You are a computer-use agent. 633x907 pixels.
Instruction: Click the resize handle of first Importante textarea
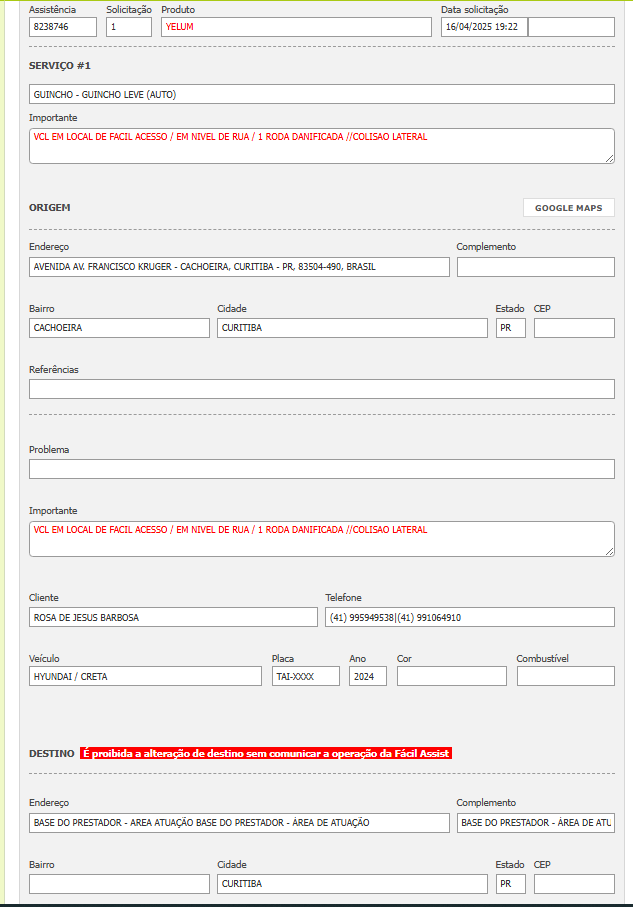click(610, 159)
